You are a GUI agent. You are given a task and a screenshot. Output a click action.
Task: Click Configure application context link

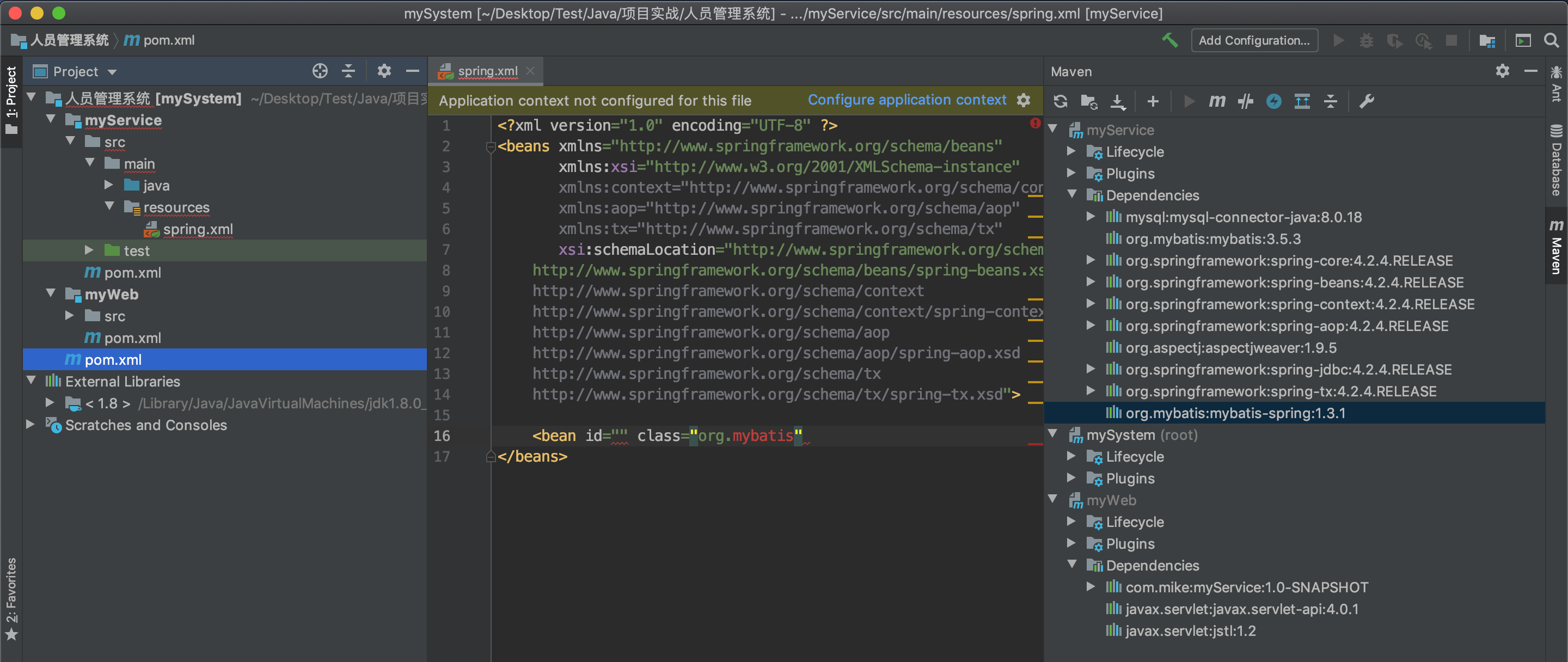point(907,100)
